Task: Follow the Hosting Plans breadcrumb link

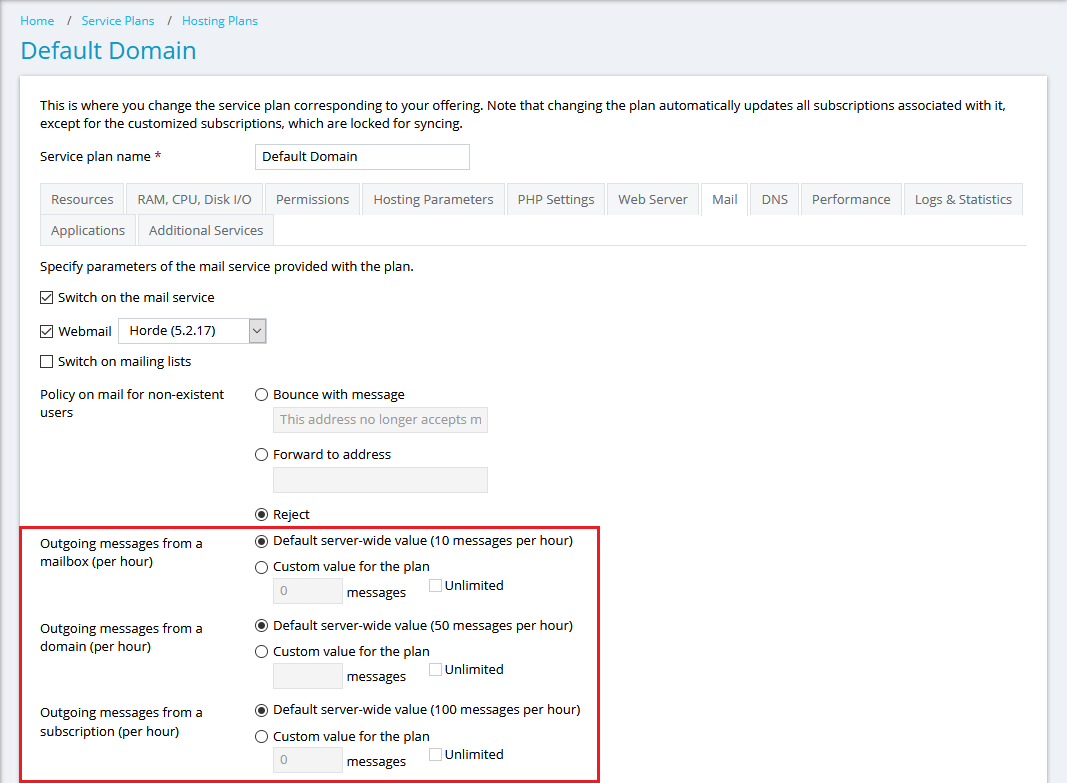Action: 219,21
